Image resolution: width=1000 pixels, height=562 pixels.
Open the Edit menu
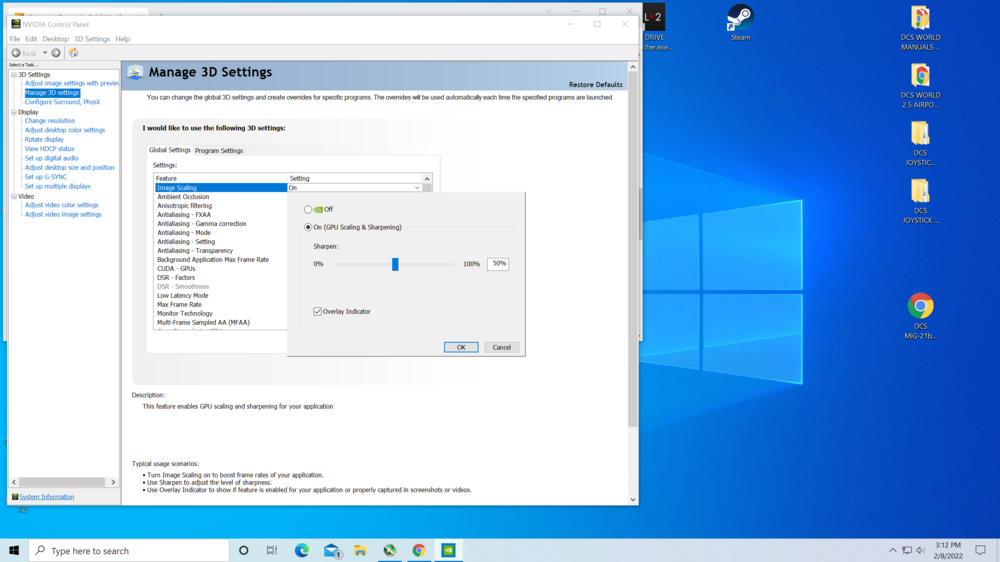[31, 39]
